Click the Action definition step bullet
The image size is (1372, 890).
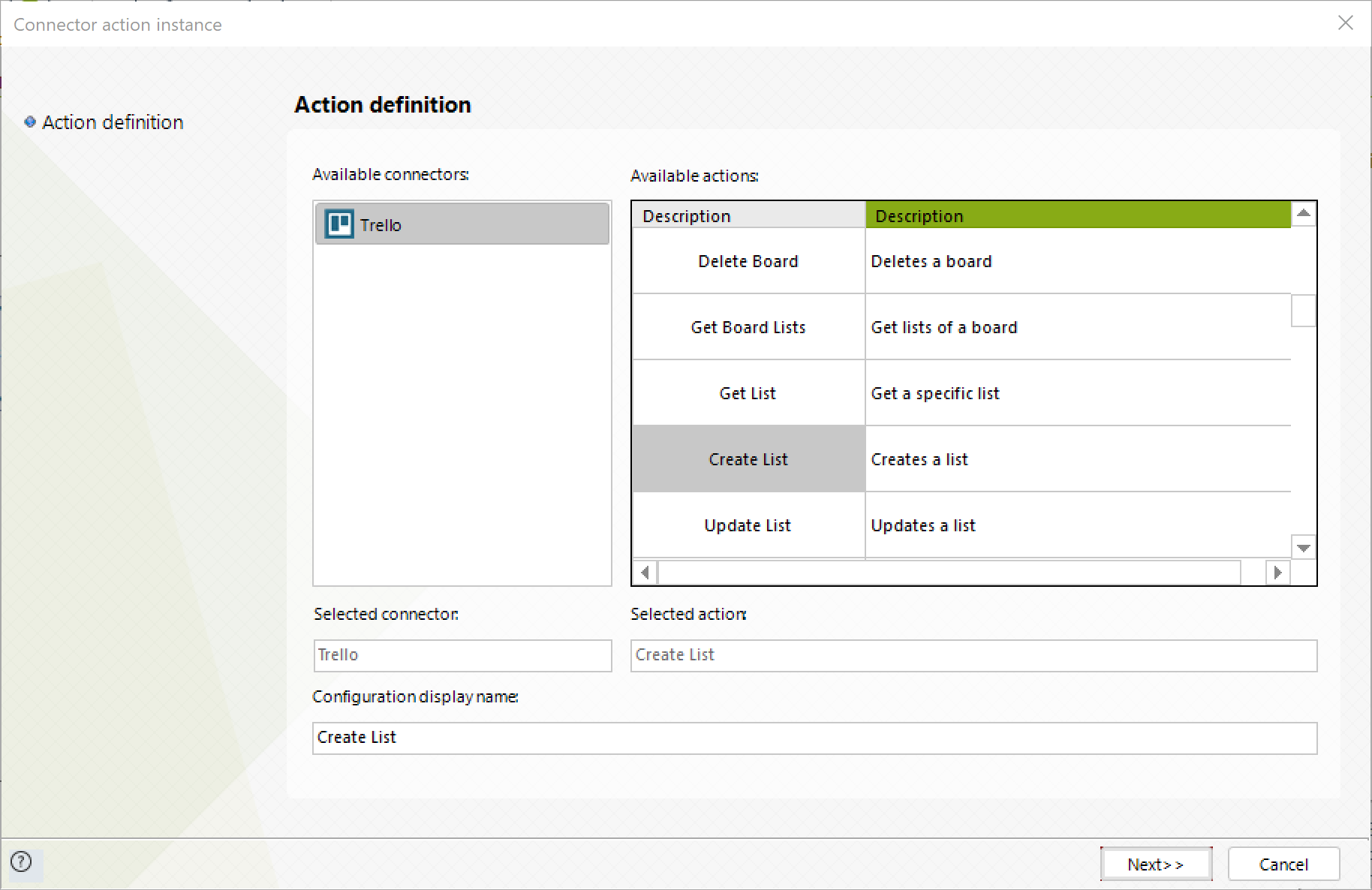pyautogui.click(x=30, y=122)
